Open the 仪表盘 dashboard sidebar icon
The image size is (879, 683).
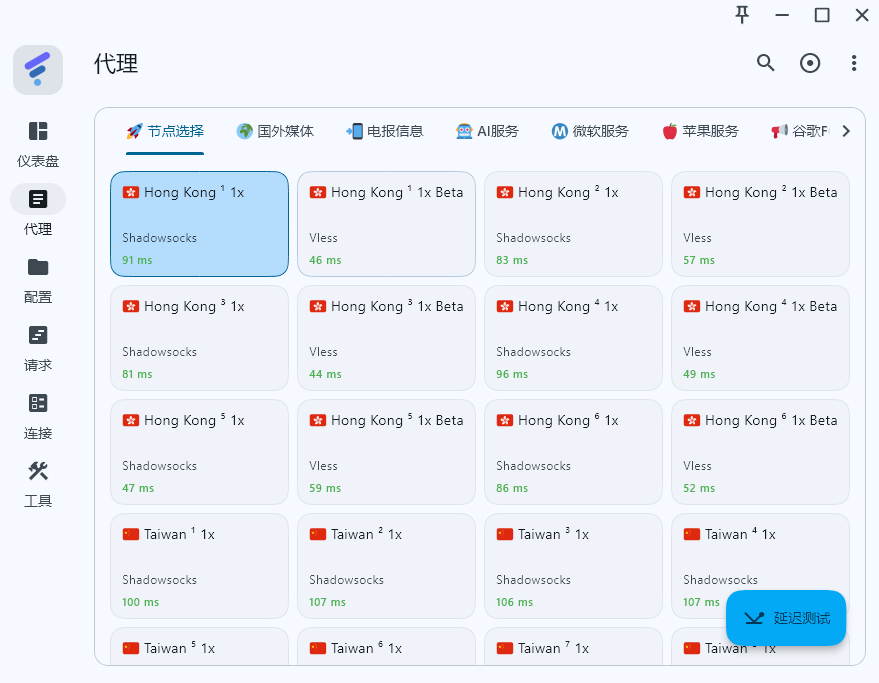click(38, 131)
